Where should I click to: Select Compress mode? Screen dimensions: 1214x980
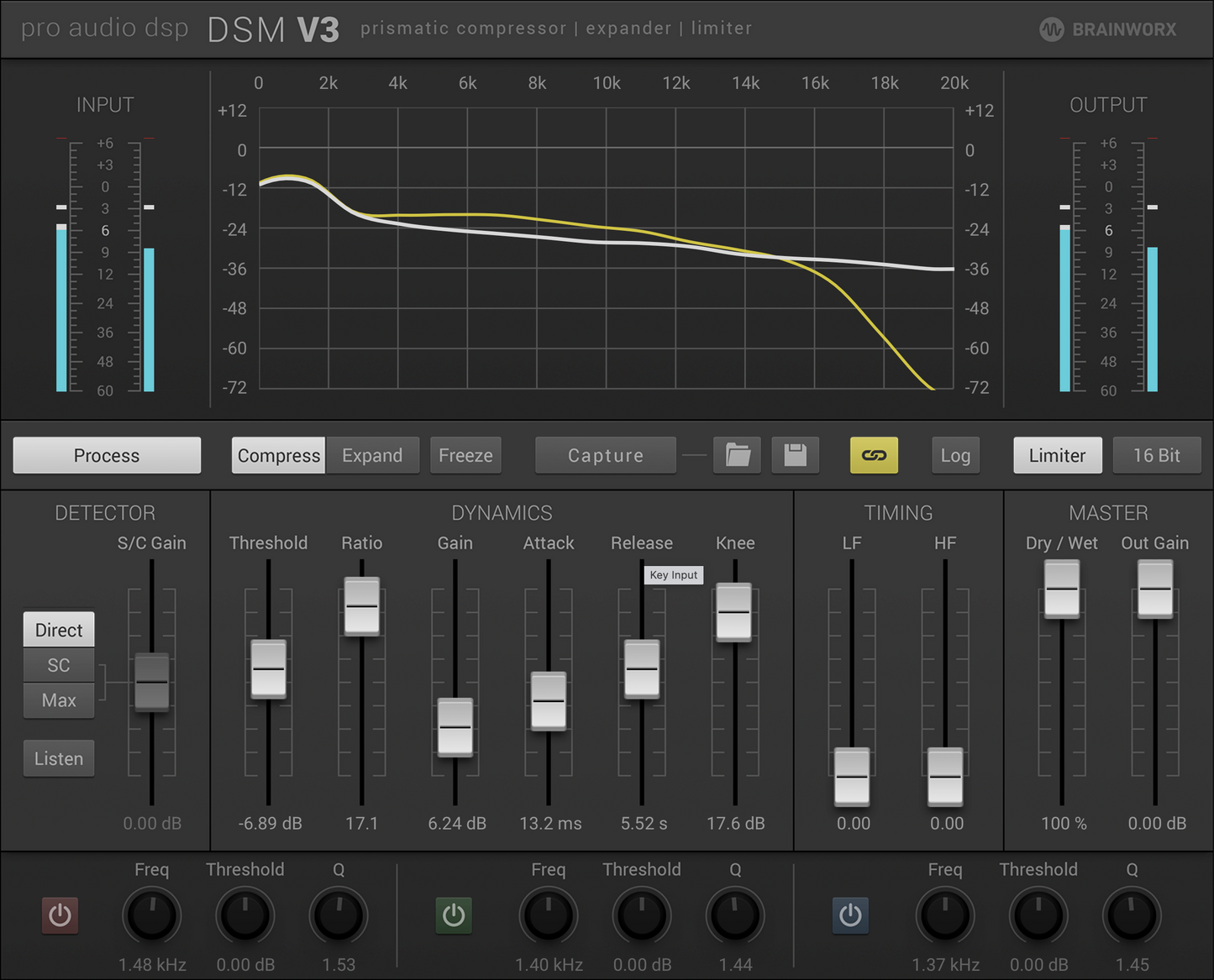[278, 455]
